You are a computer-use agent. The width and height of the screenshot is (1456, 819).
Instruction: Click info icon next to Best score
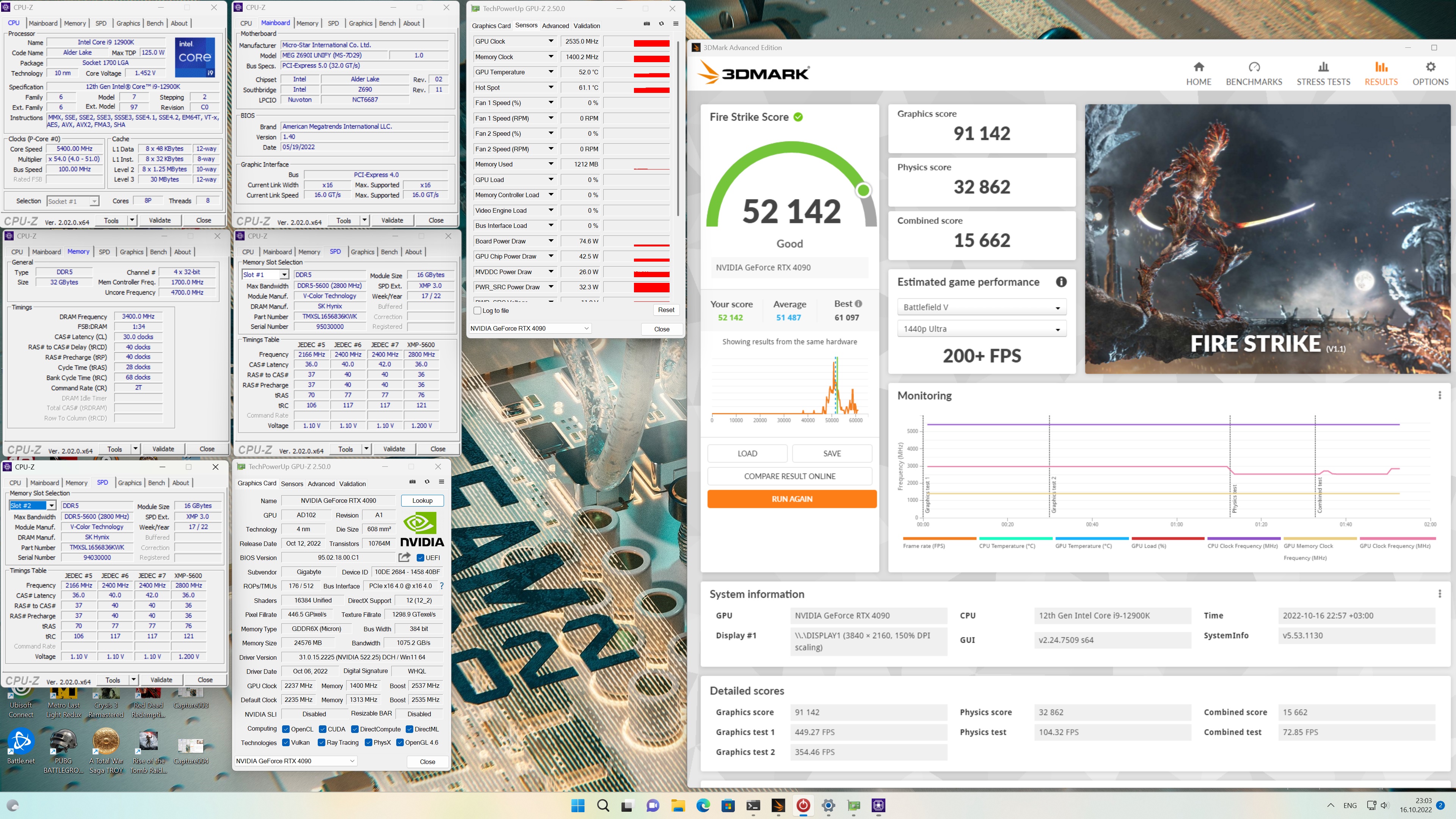coord(858,303)
